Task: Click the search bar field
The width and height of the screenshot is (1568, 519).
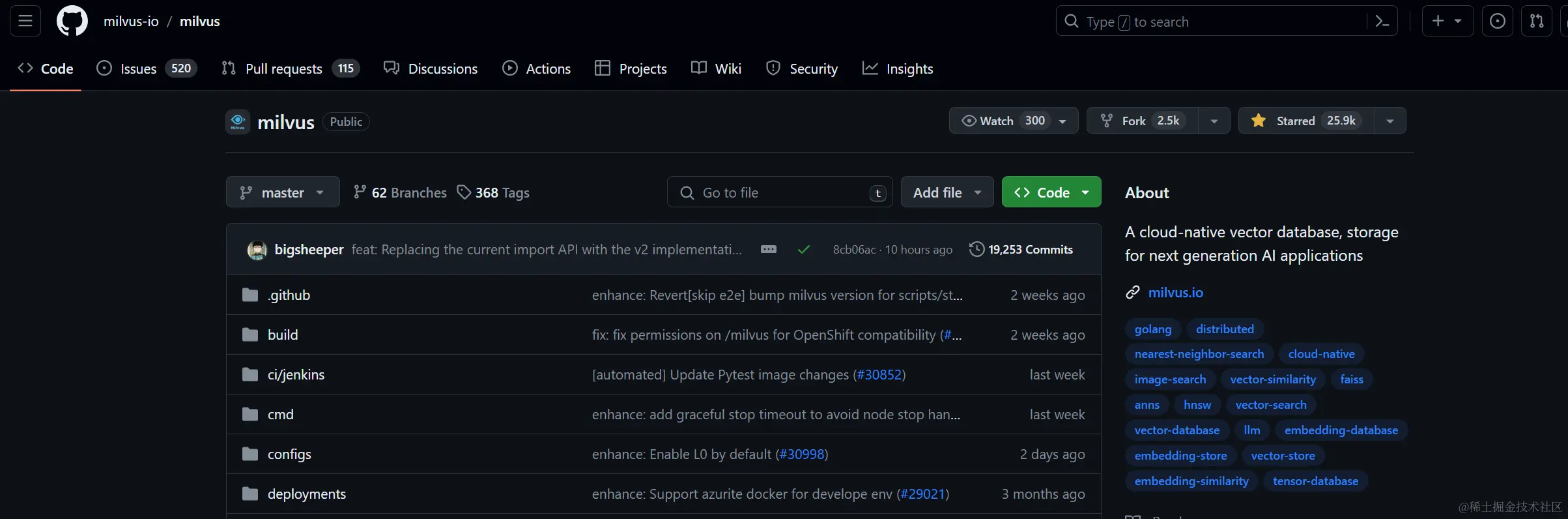Action: (x=1212, y=22)
